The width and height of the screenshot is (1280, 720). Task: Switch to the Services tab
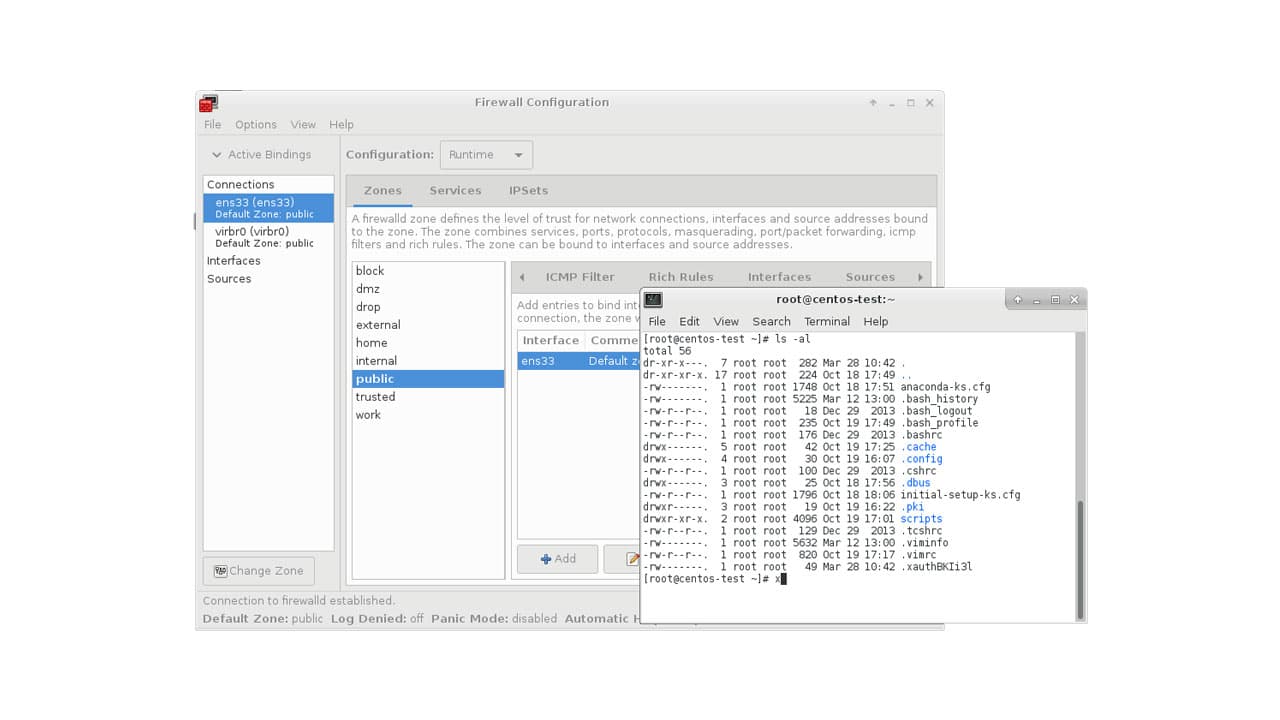coord(456,190)
